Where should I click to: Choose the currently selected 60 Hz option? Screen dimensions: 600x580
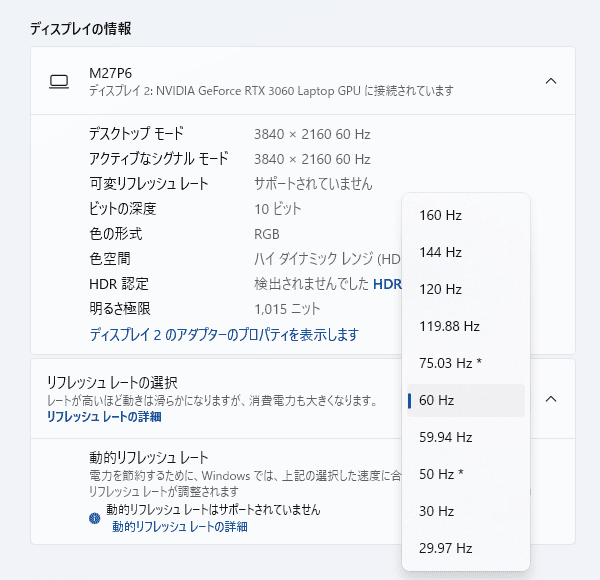pos(437,400)
